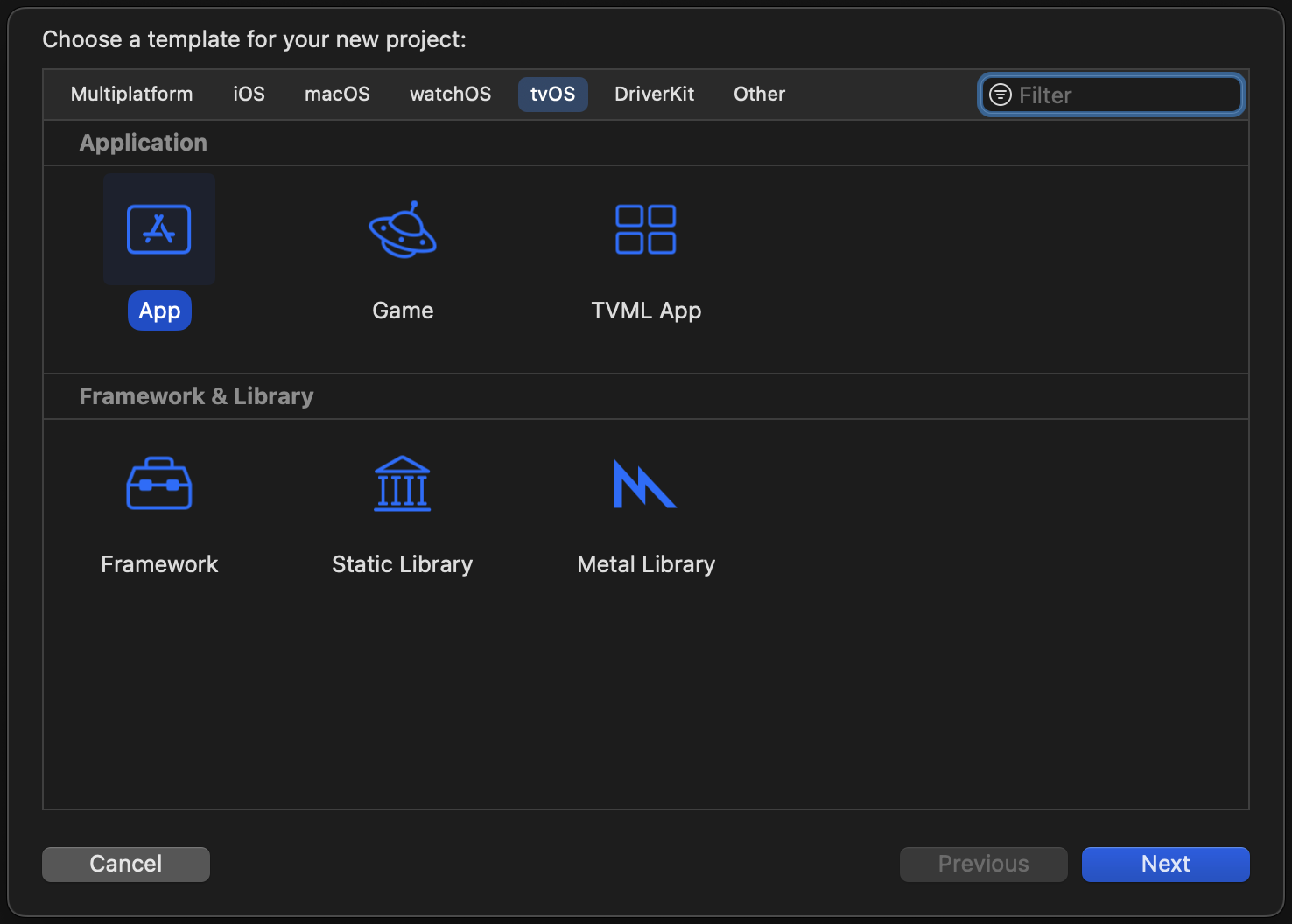Choose the Static Library building icon

(403, 483)
